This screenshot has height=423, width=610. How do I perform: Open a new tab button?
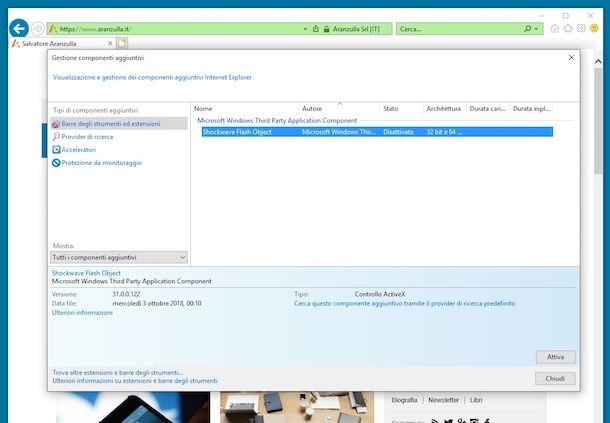[122, 43]
